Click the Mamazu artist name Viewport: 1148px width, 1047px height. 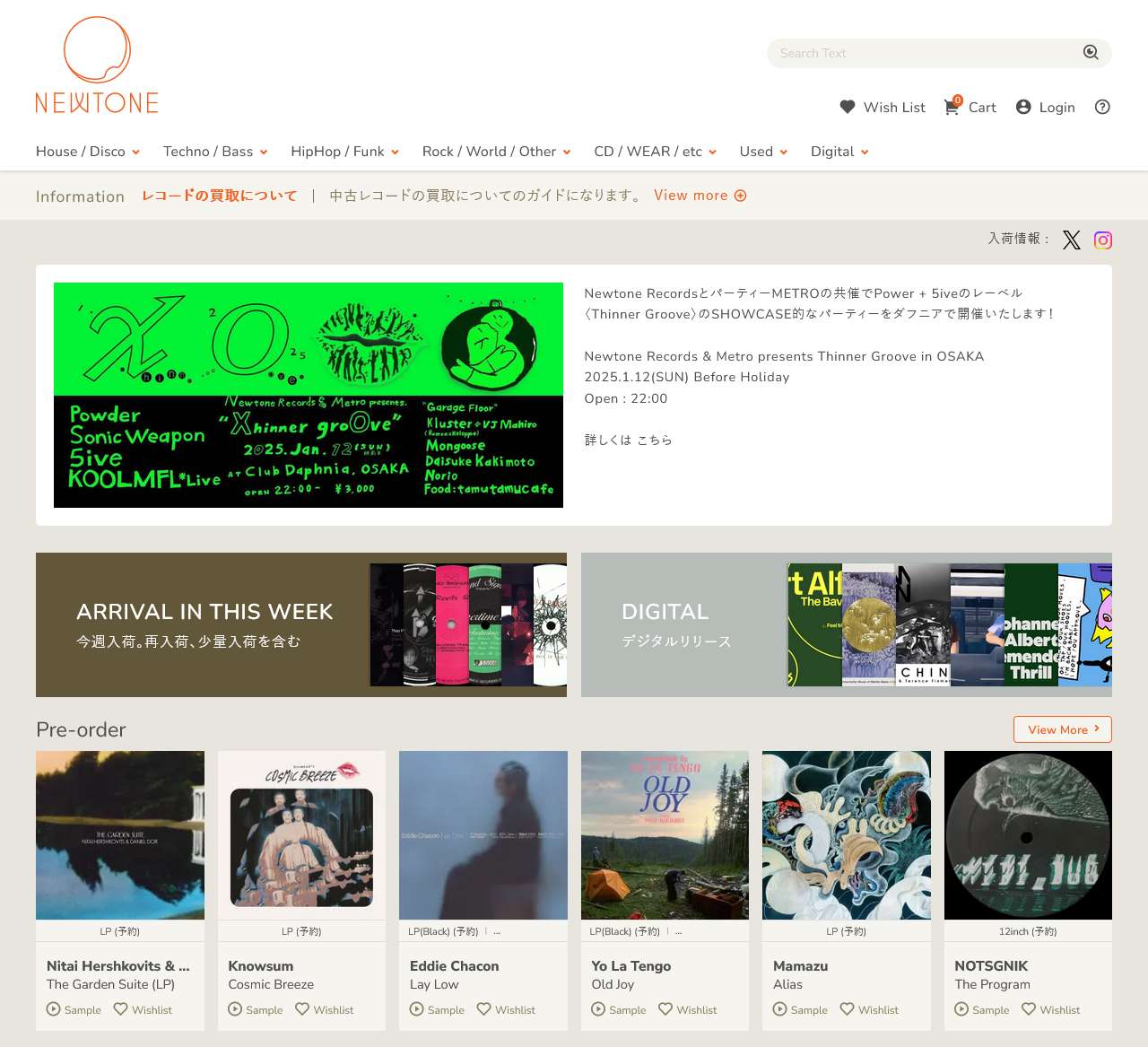801,965
